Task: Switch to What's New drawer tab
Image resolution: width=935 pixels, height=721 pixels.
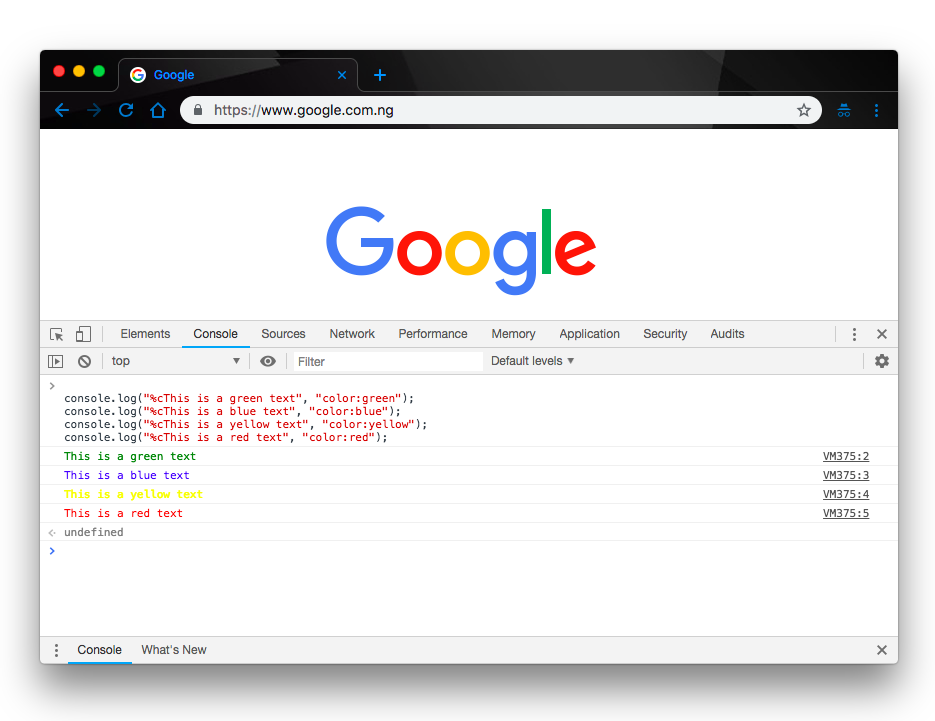Action: pos(174,650)
